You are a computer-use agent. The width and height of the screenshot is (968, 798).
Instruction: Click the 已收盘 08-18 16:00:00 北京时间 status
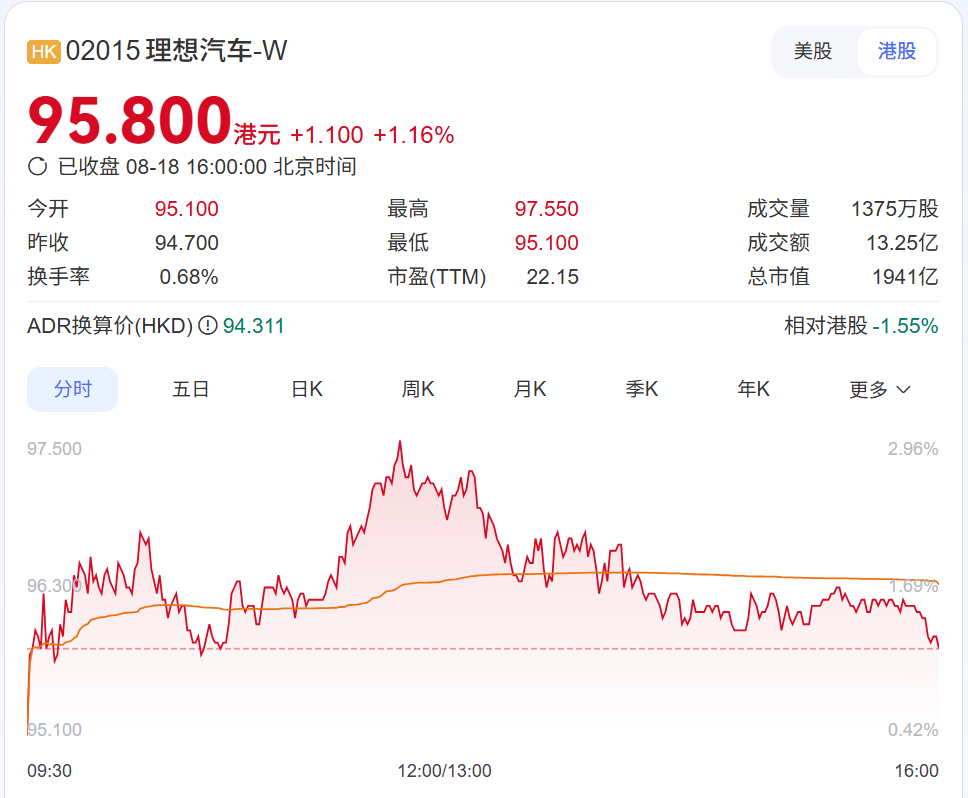pyautogui.click(x=207, y=167)
